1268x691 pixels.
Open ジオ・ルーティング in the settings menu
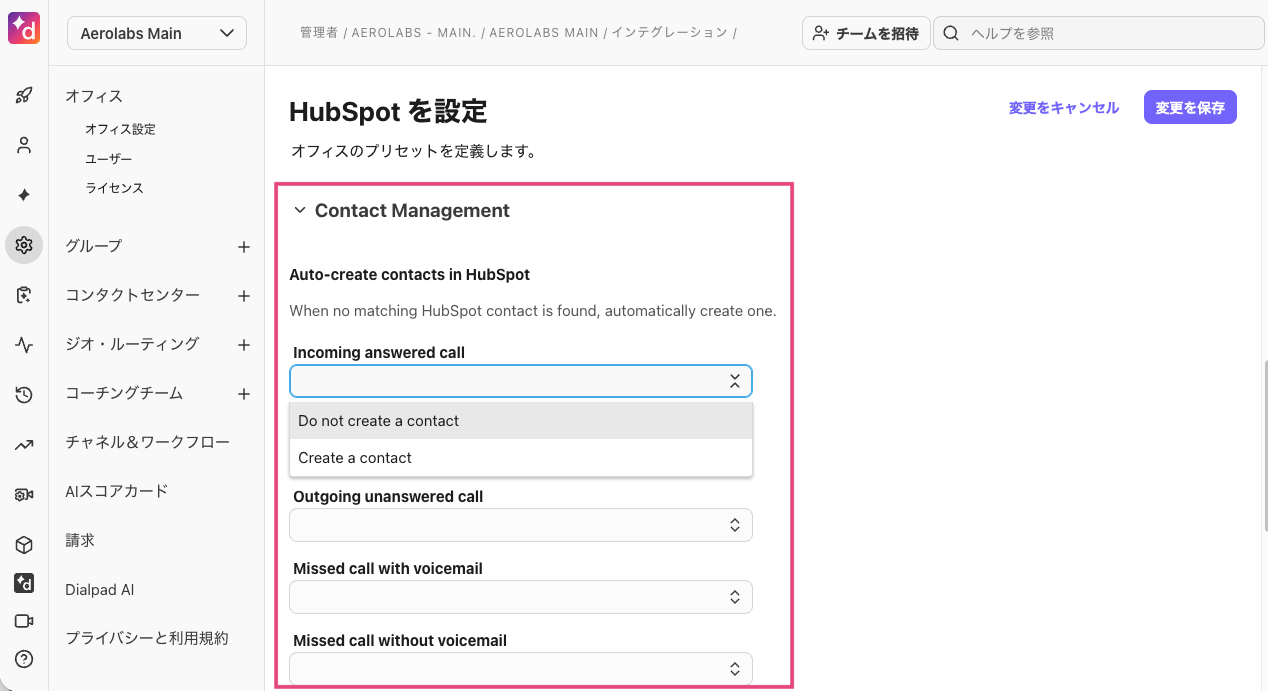[132, 344]
